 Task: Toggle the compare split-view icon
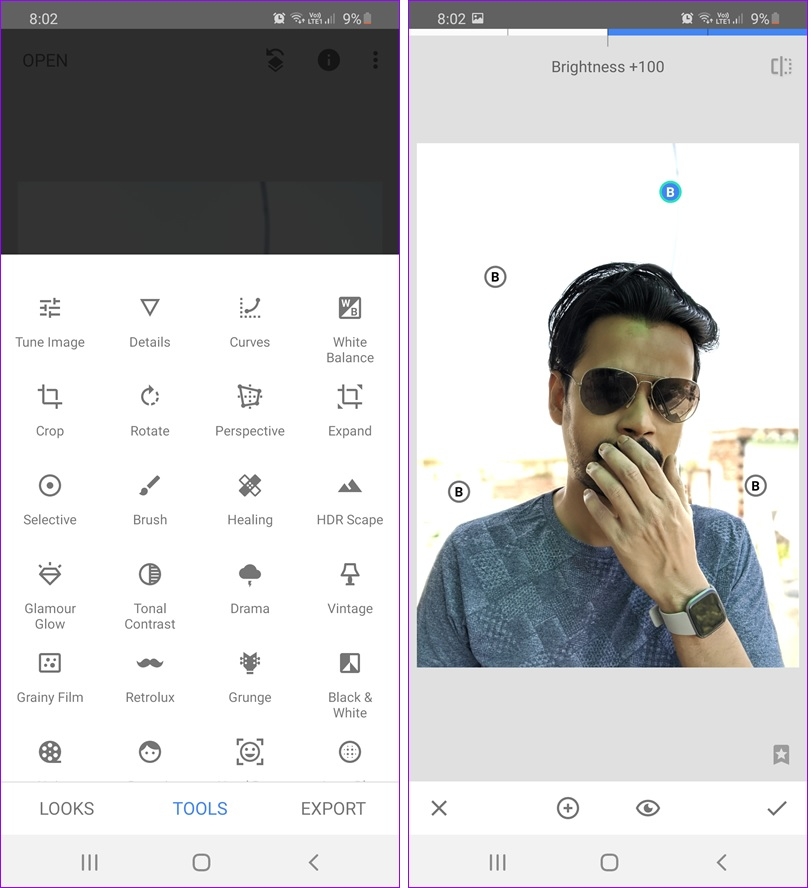(x=781, y=66)
